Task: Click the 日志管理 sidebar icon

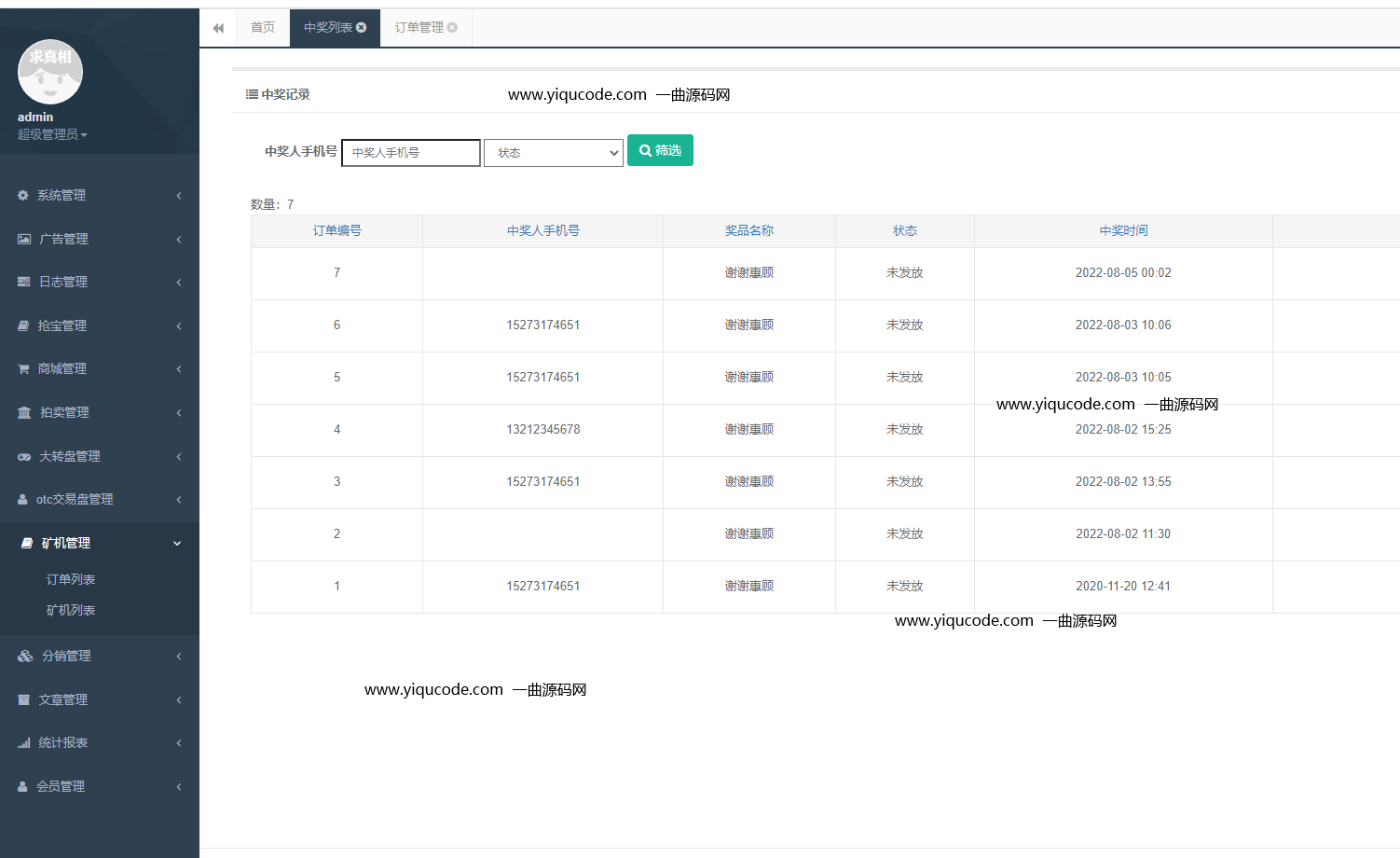Action: [24, 282]
